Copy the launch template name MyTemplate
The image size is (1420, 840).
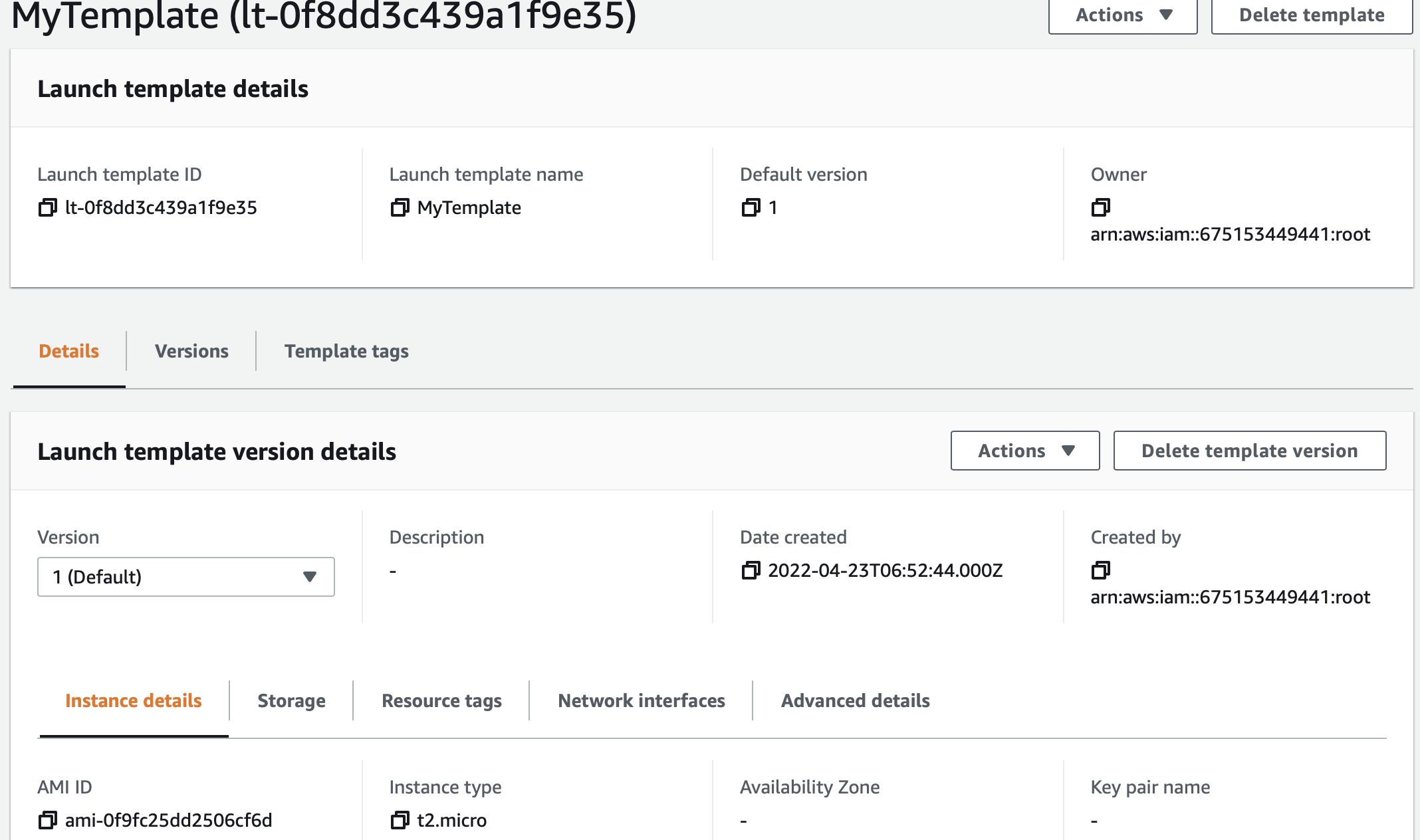(400, 208)
